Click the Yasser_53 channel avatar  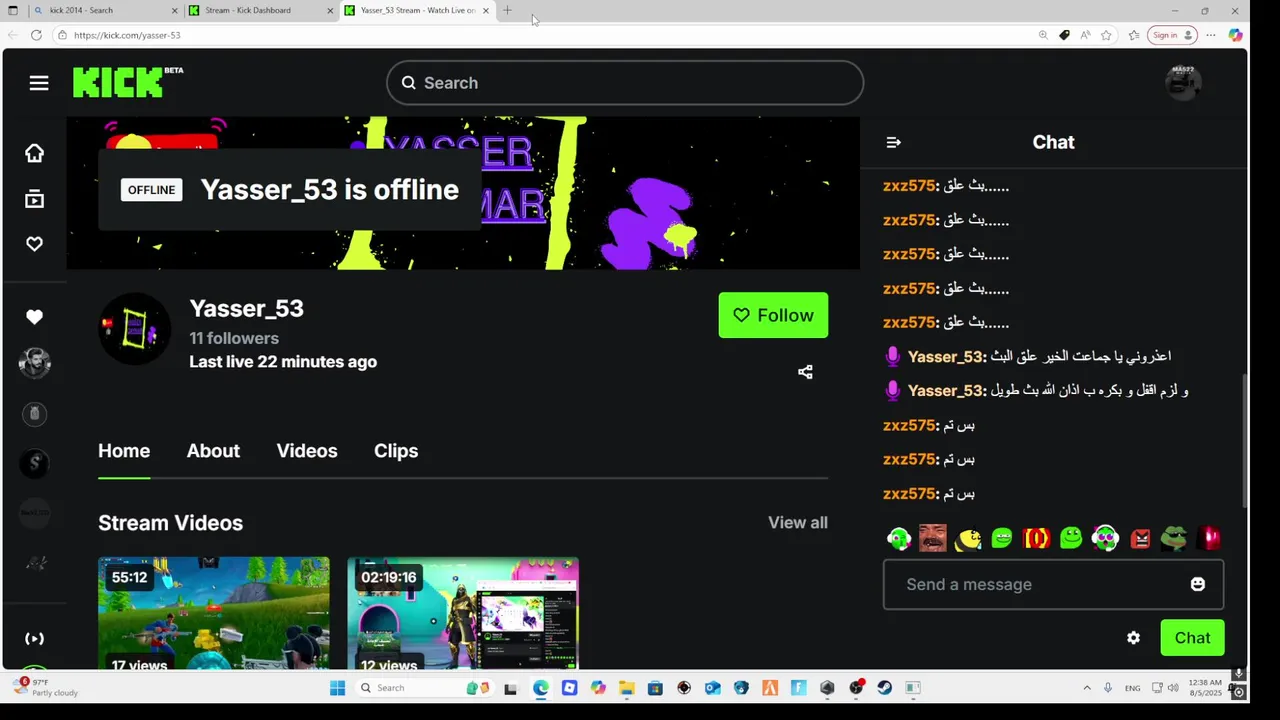click(134, 329)
